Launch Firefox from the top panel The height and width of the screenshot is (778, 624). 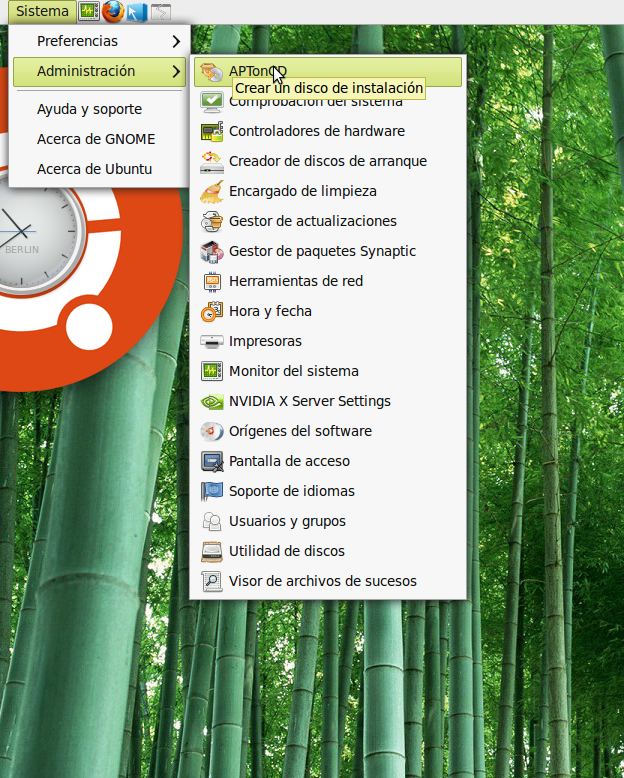tap(113, 11)
